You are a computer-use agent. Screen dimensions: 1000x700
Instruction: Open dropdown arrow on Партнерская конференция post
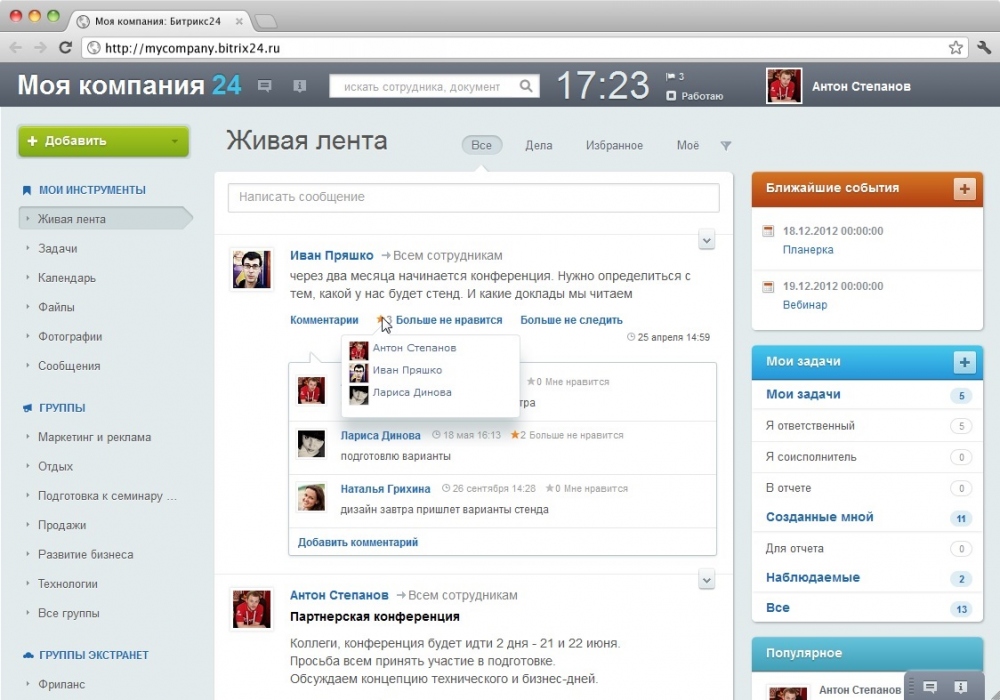tap(707, 579)
